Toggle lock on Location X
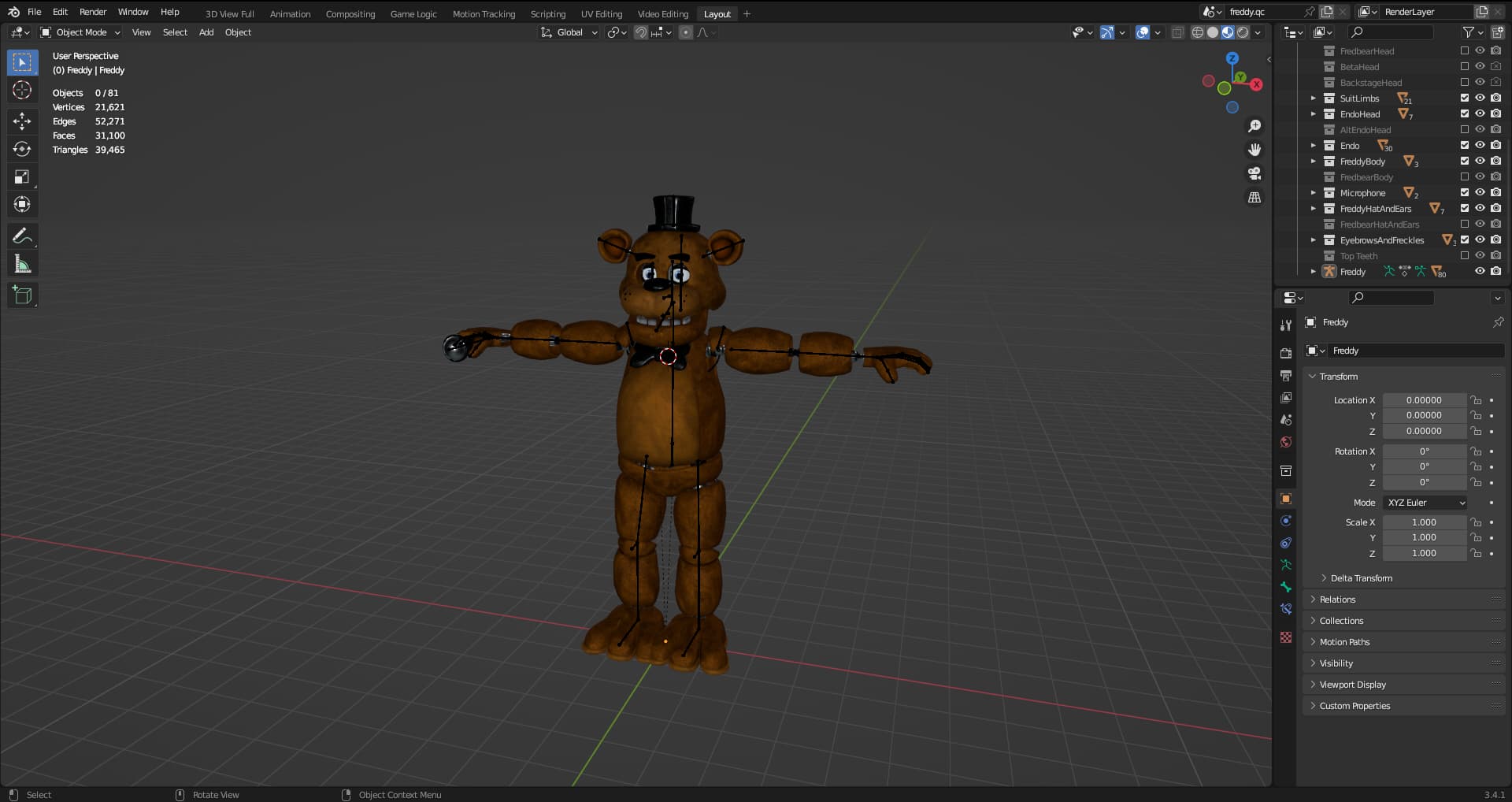 pyautogui.click(x=1477, y=400)
